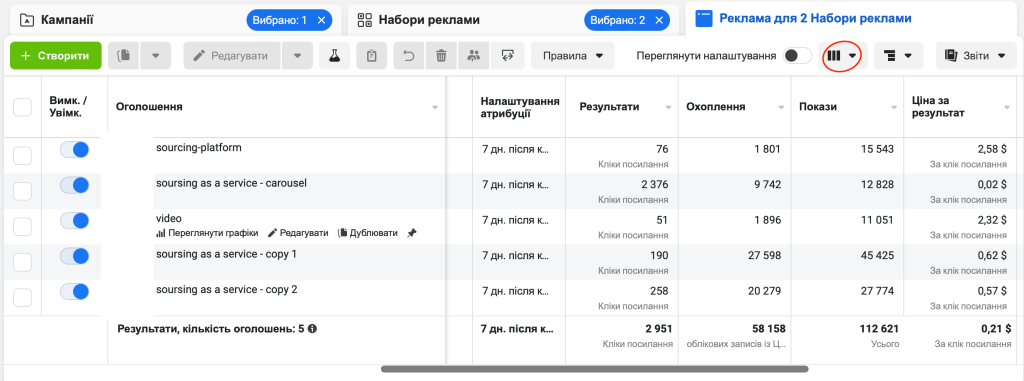
Task: Open Результати column sort arrow
Action: 668,107
